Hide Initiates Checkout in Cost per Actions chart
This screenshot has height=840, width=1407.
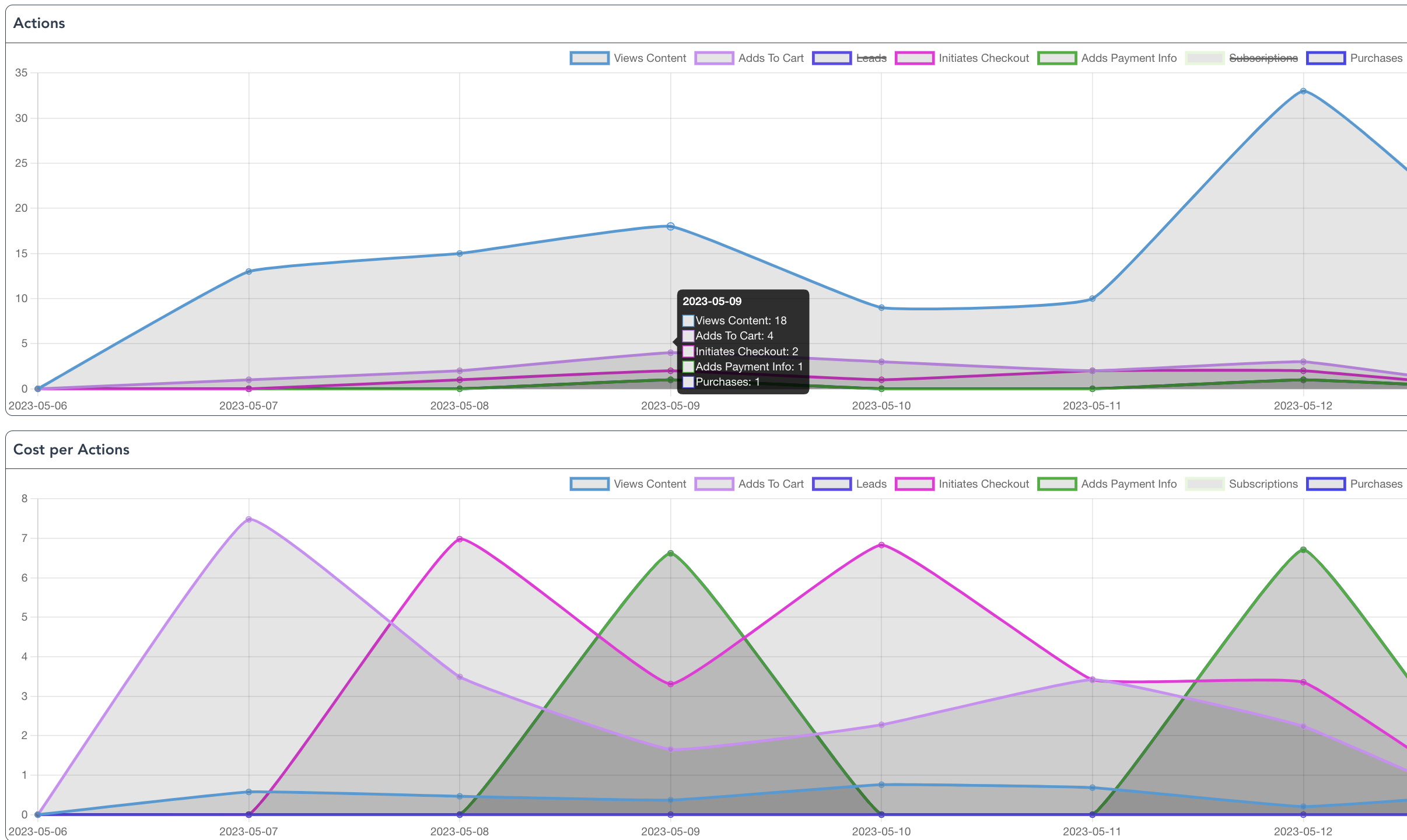point(983,484)
